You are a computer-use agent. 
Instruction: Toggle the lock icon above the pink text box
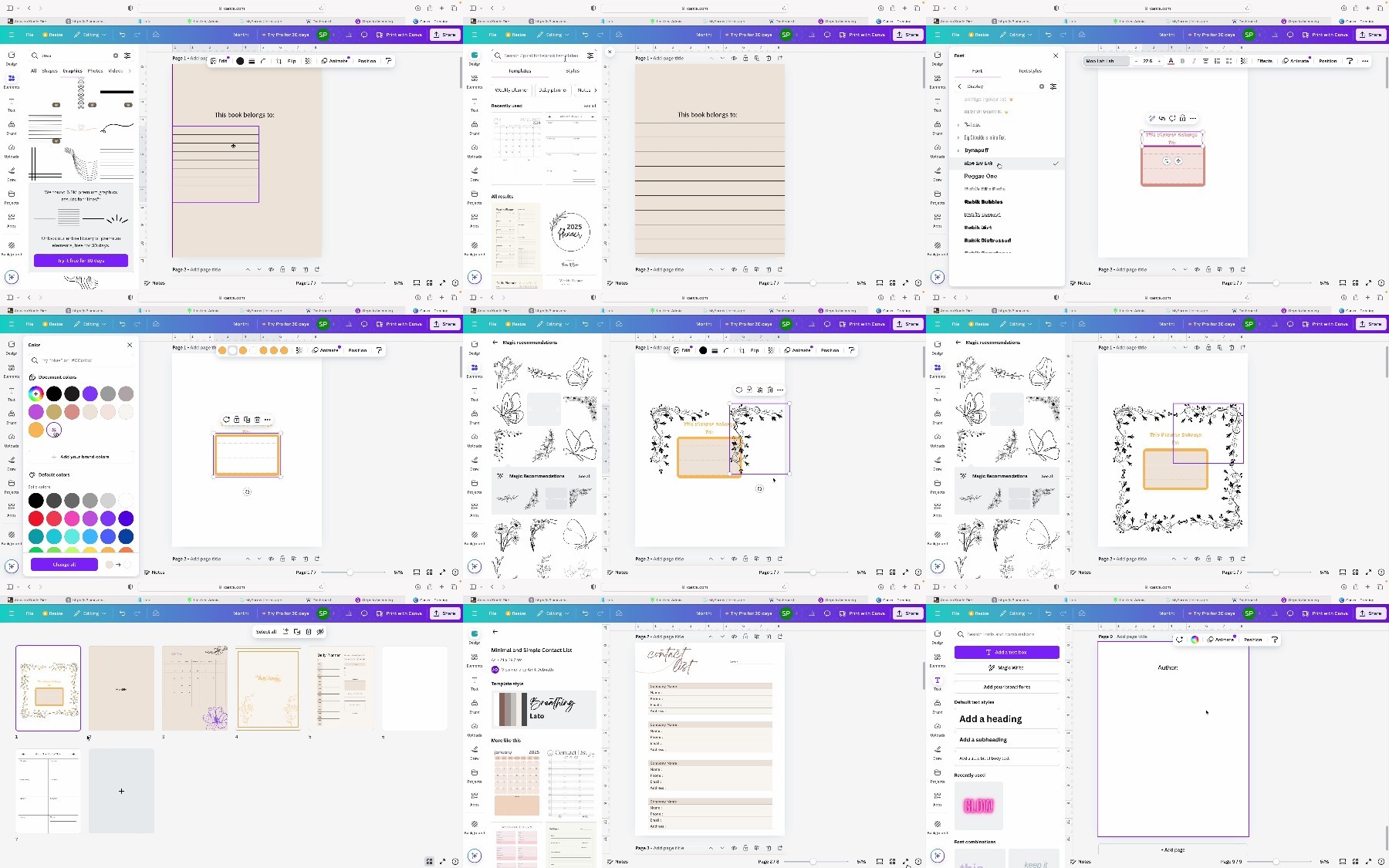(x=1182, y=118)
